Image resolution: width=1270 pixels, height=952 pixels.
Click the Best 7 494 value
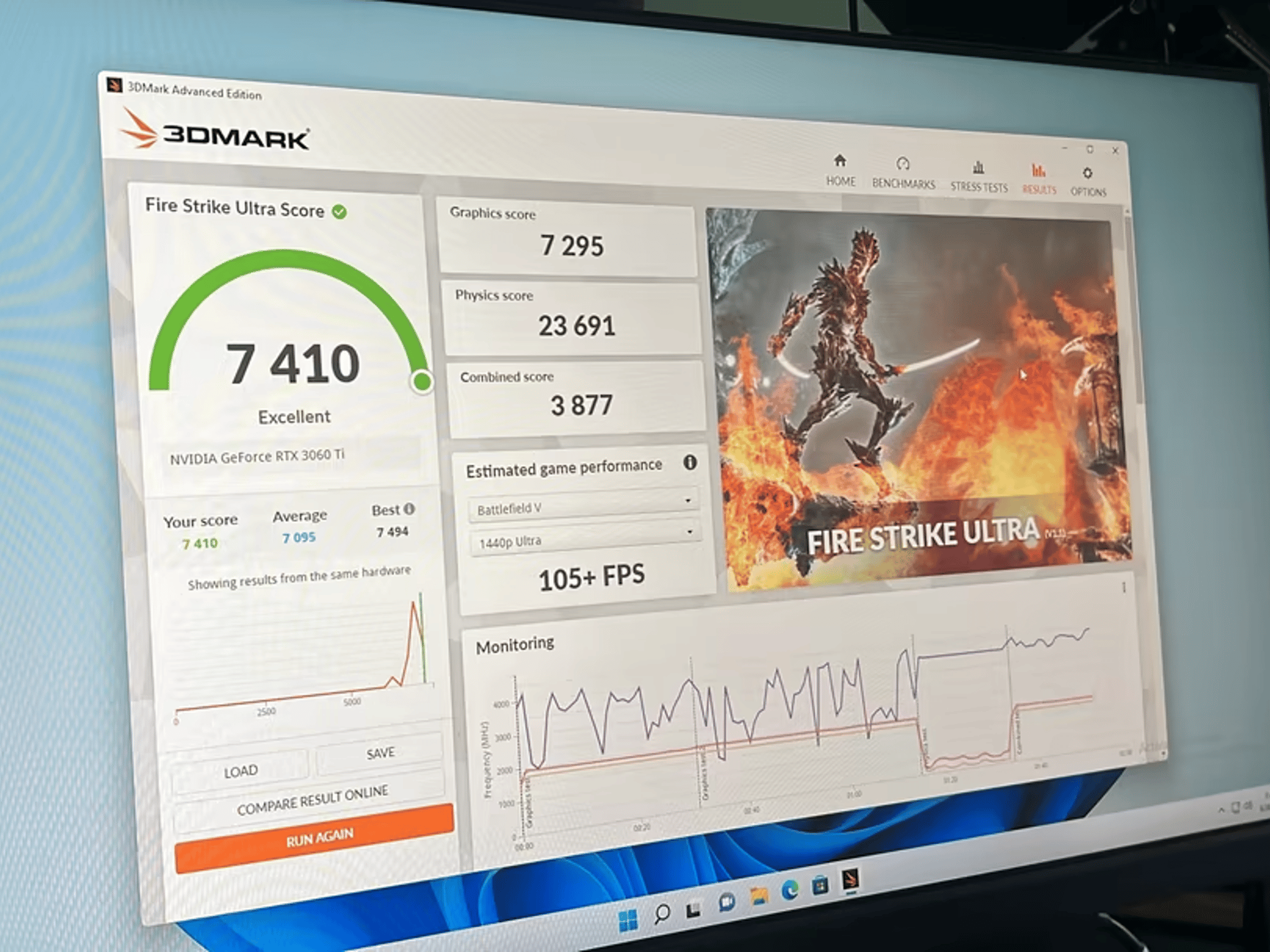pyautogui.click(x=392, y=531)
